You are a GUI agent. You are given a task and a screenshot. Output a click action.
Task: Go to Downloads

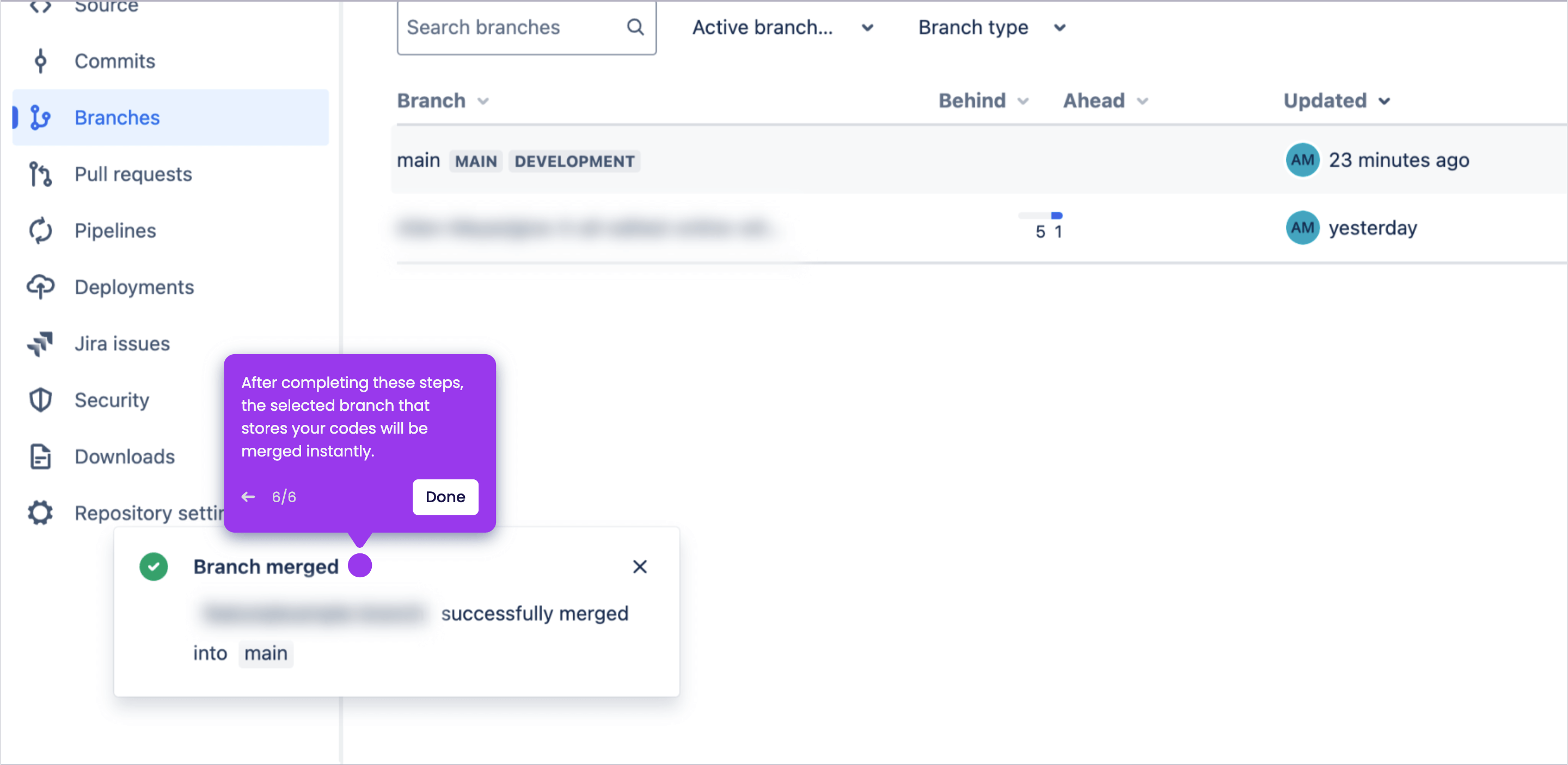pyautogui.click(x=124, y=456)
